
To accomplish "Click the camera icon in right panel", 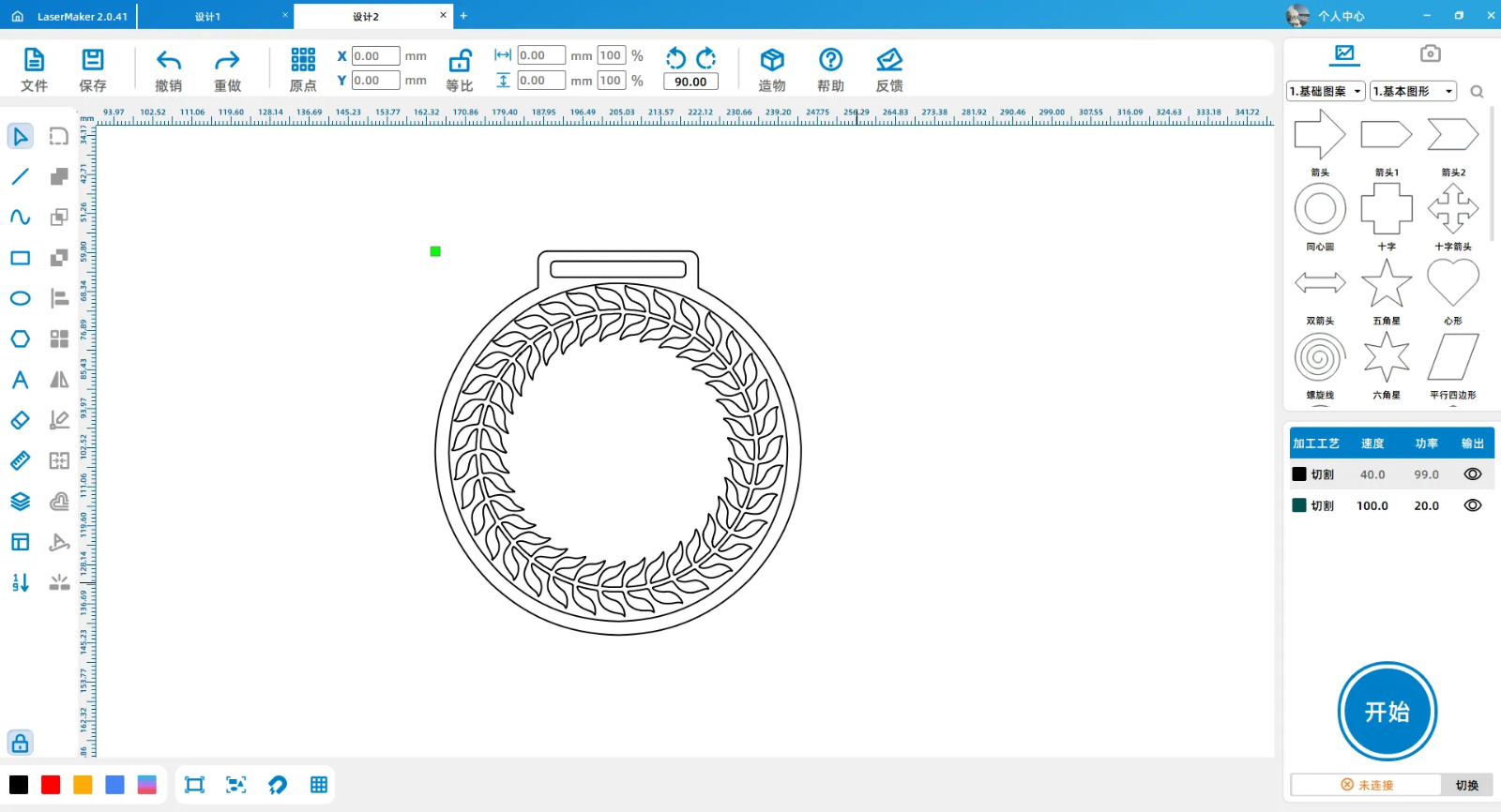I will click(x=1430, y=53).
